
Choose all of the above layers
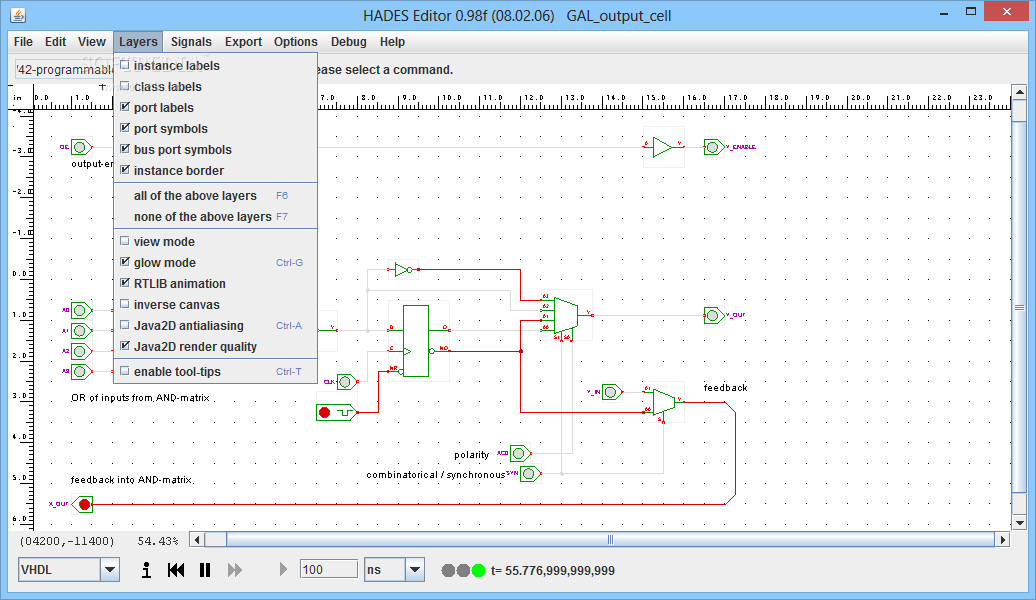click(x=215, y=196)
